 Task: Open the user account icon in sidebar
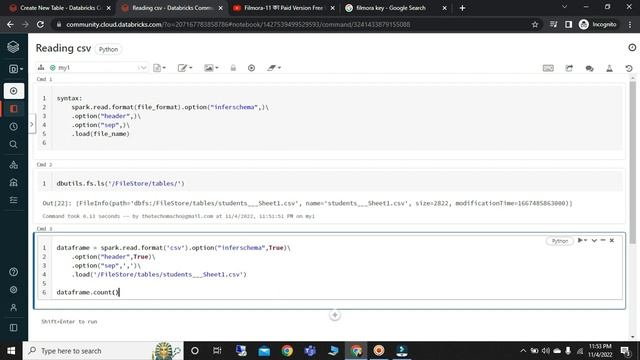click(13, 307)
